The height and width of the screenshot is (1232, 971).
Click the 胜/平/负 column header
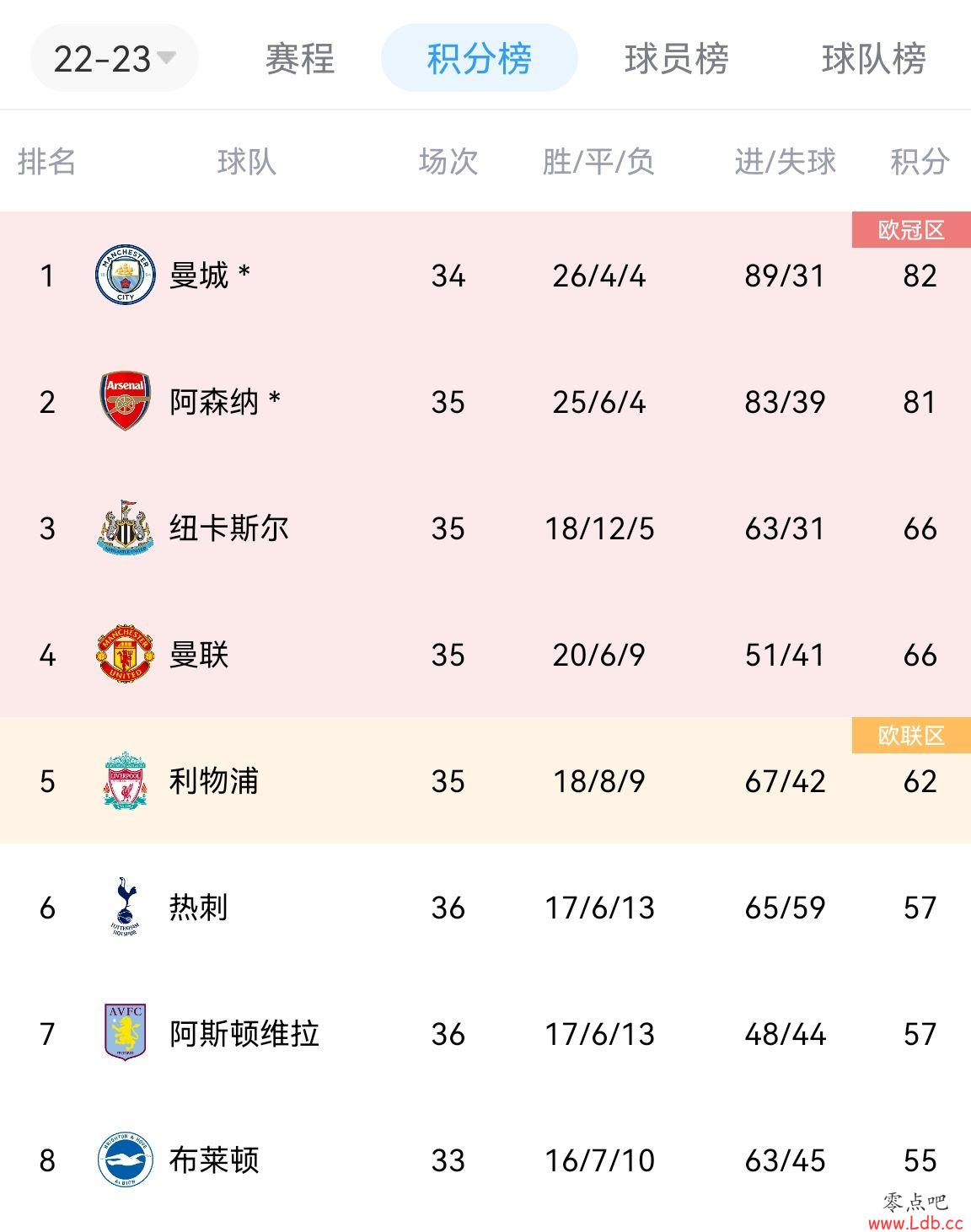[x=598, y=161]
